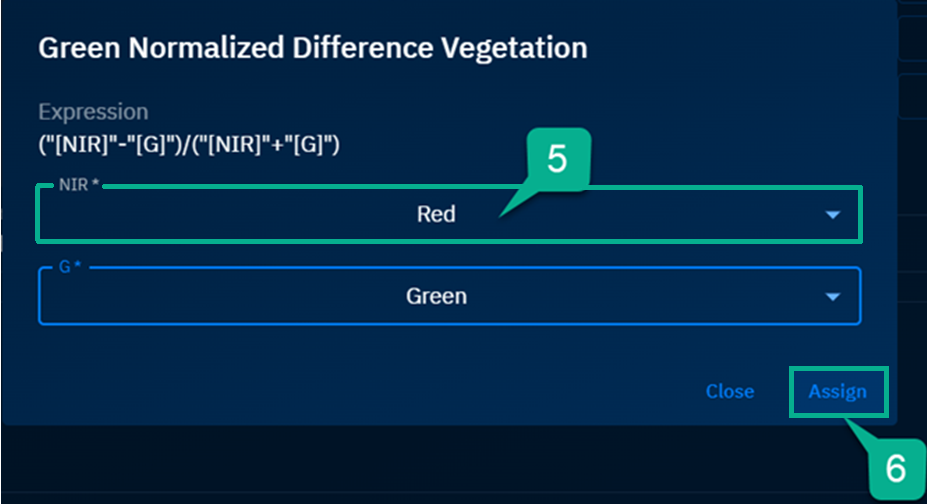Close the vegetation index dialog
Screen dimensions: 927x504
[x=730, y=391]
